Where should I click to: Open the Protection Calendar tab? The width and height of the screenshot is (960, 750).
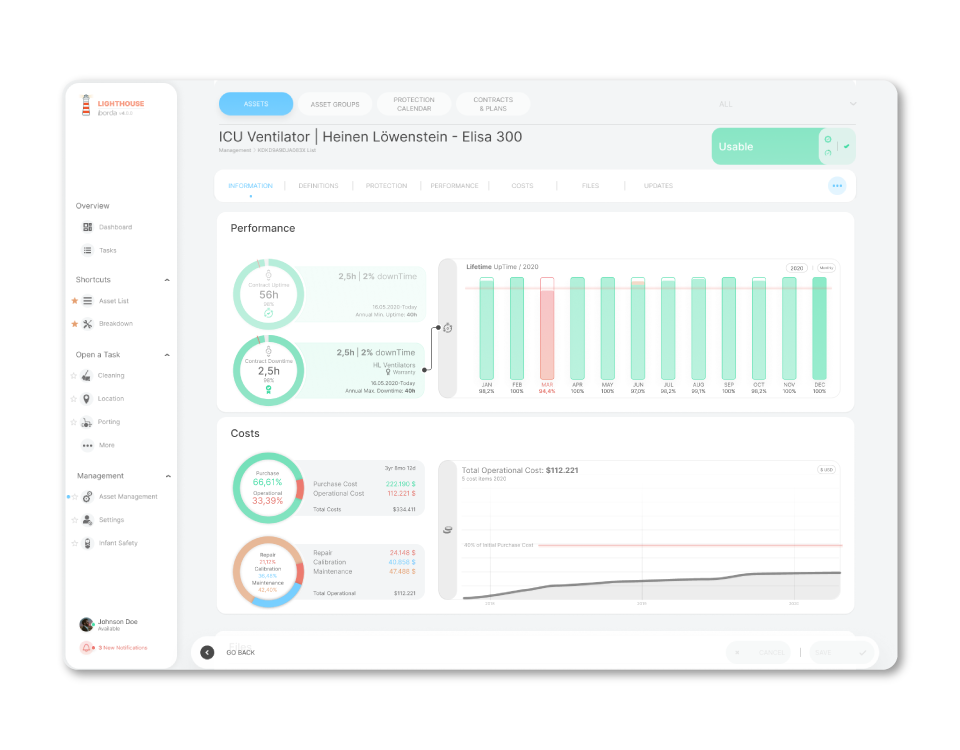click(414, 104)
